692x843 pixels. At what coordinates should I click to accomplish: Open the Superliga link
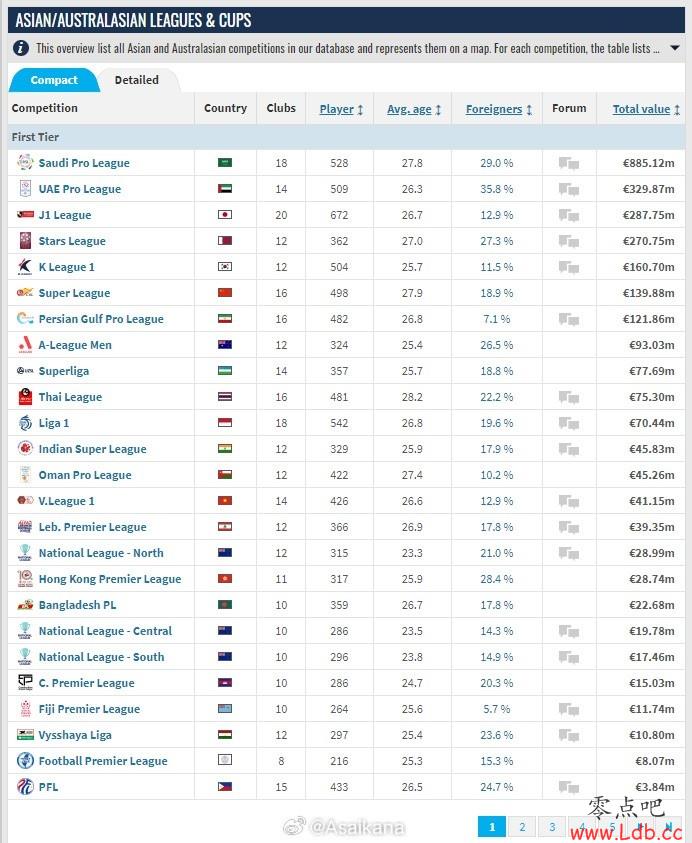[x=63, y=371]
